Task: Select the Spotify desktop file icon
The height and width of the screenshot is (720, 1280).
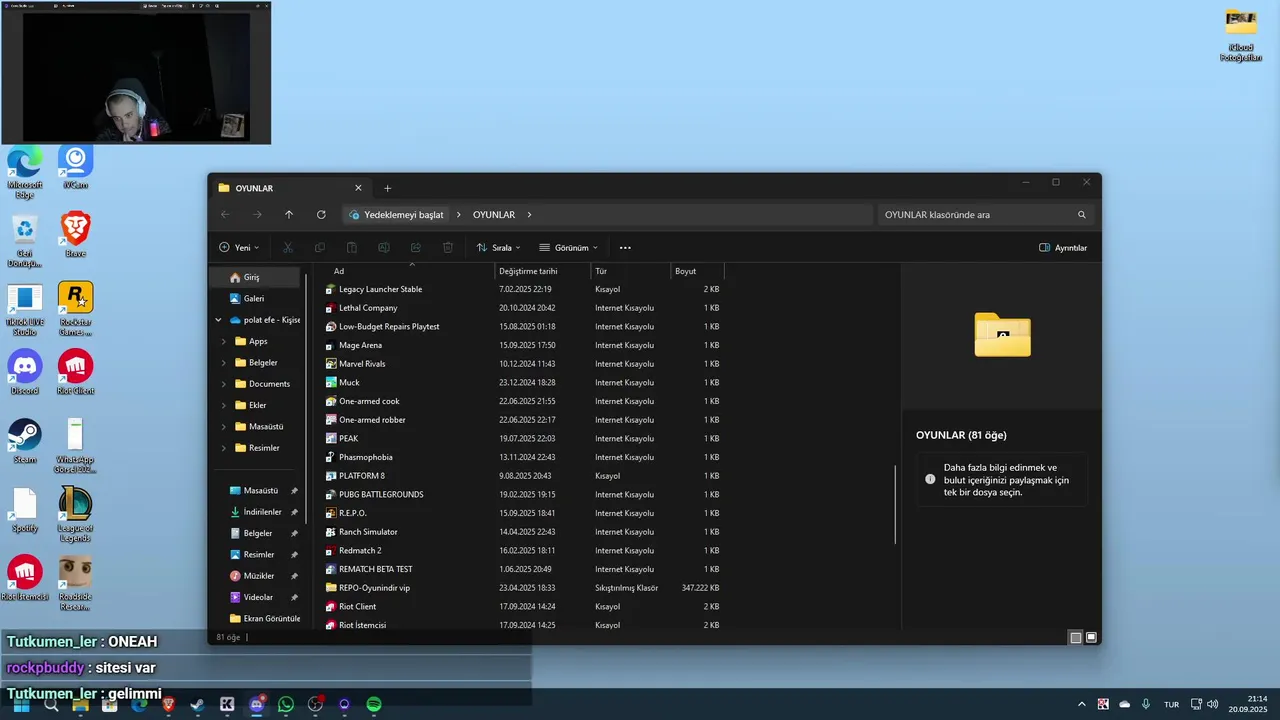Action: click(25, 510)
